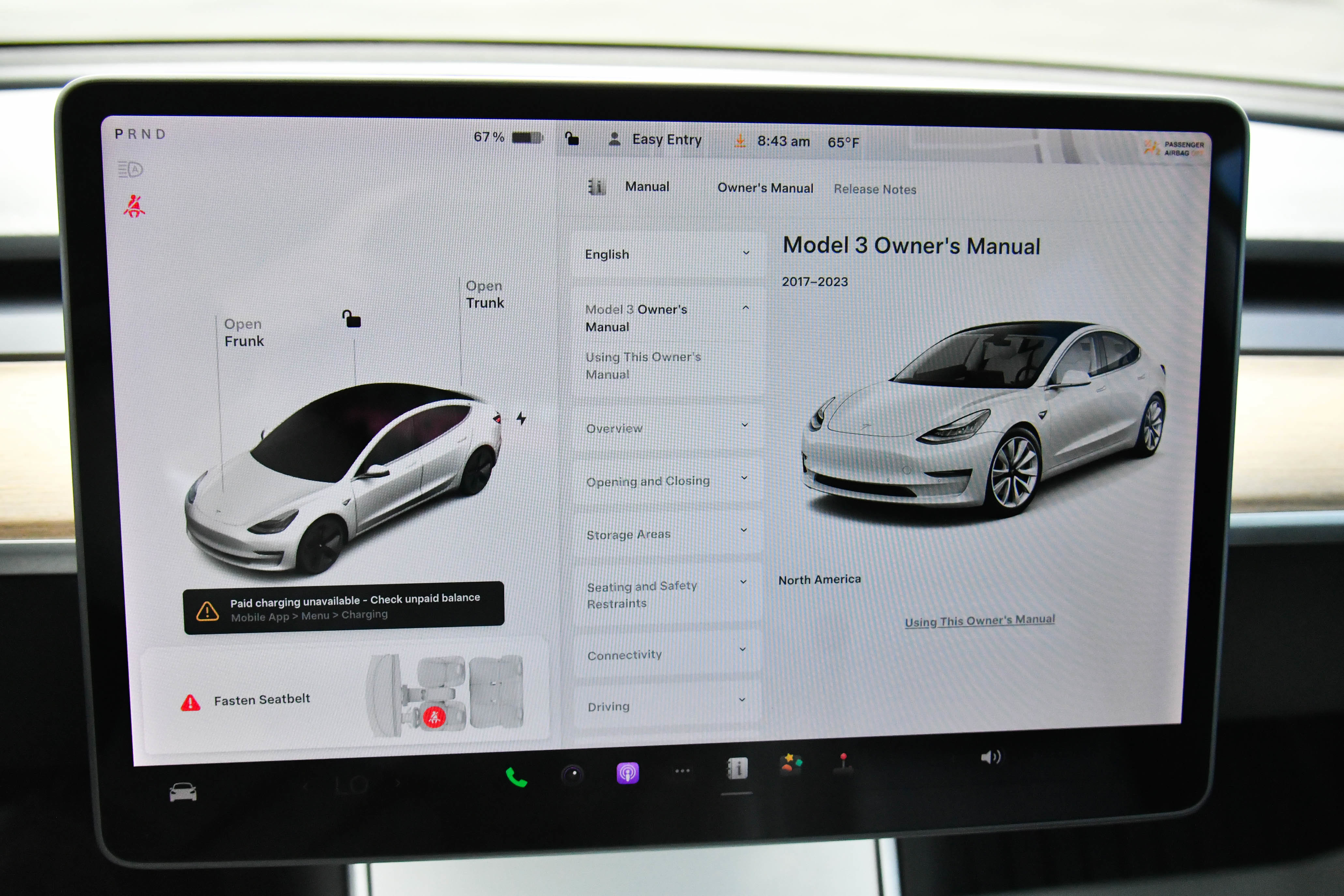The image size is (1344, 896).
Task: Tap the lock icon in the status bar
Action: point(572,138)
